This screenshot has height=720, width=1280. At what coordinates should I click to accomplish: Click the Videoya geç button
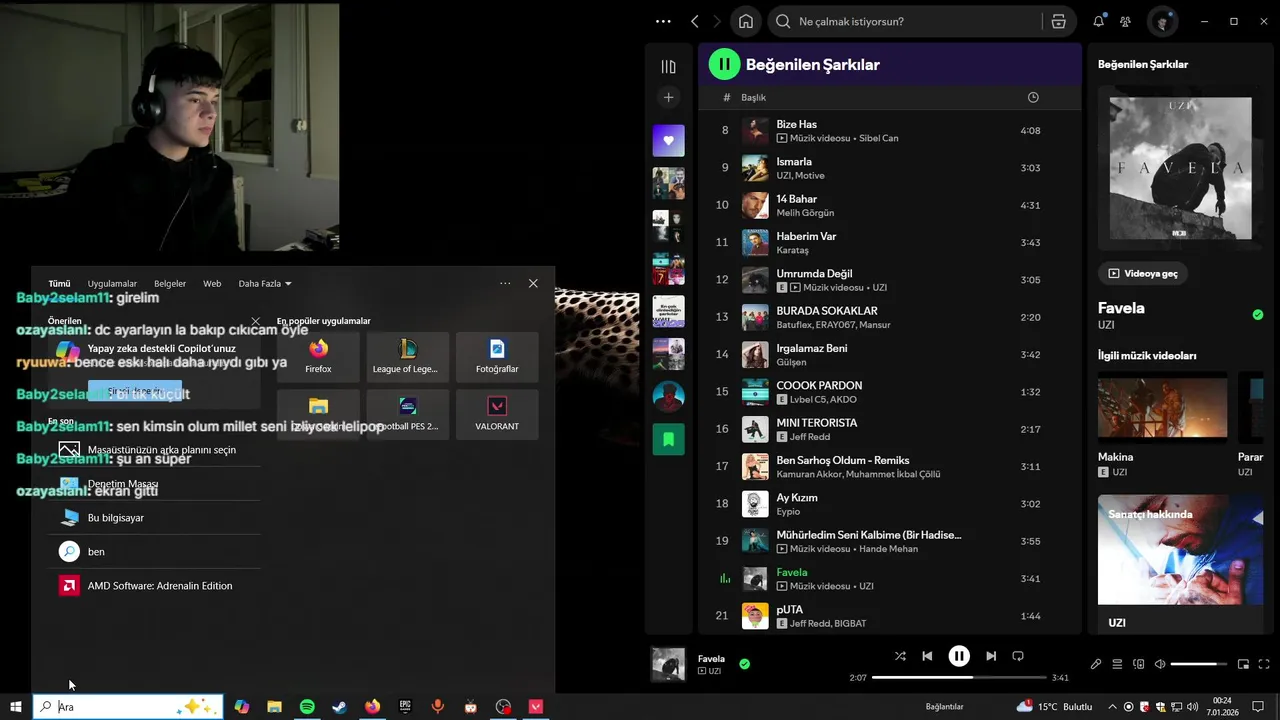pos(1143,273)
